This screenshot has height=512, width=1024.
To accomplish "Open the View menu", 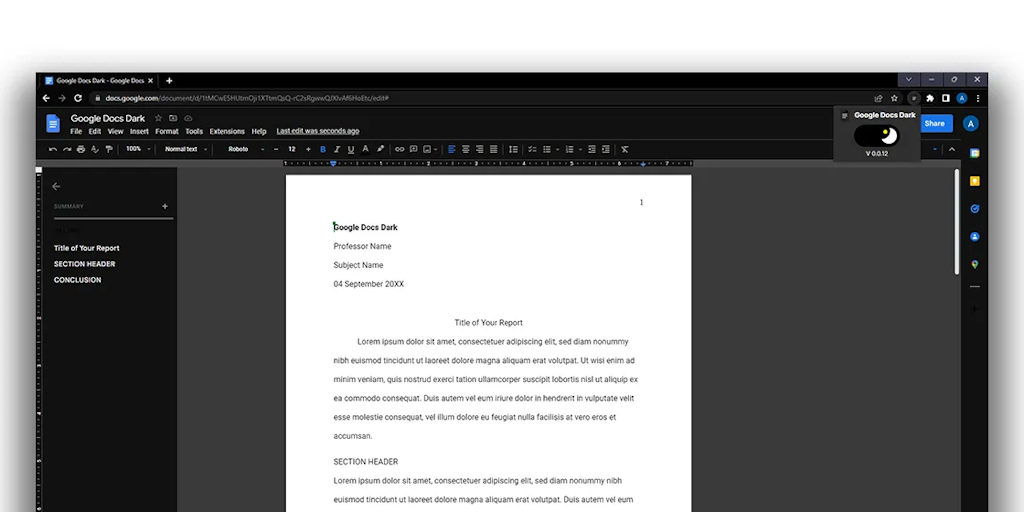I will pos(116,131).
